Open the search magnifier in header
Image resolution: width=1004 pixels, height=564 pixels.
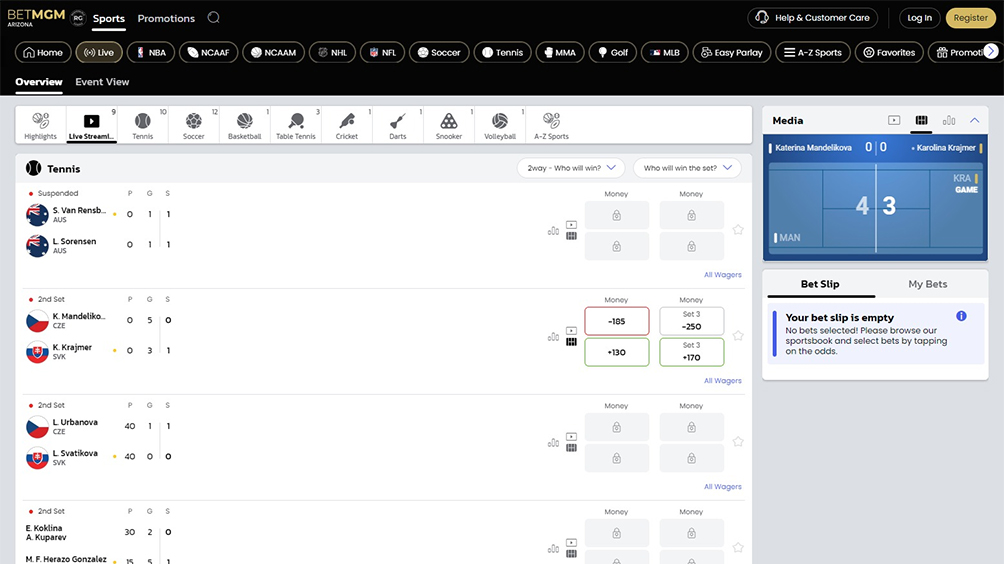[214, 18]
